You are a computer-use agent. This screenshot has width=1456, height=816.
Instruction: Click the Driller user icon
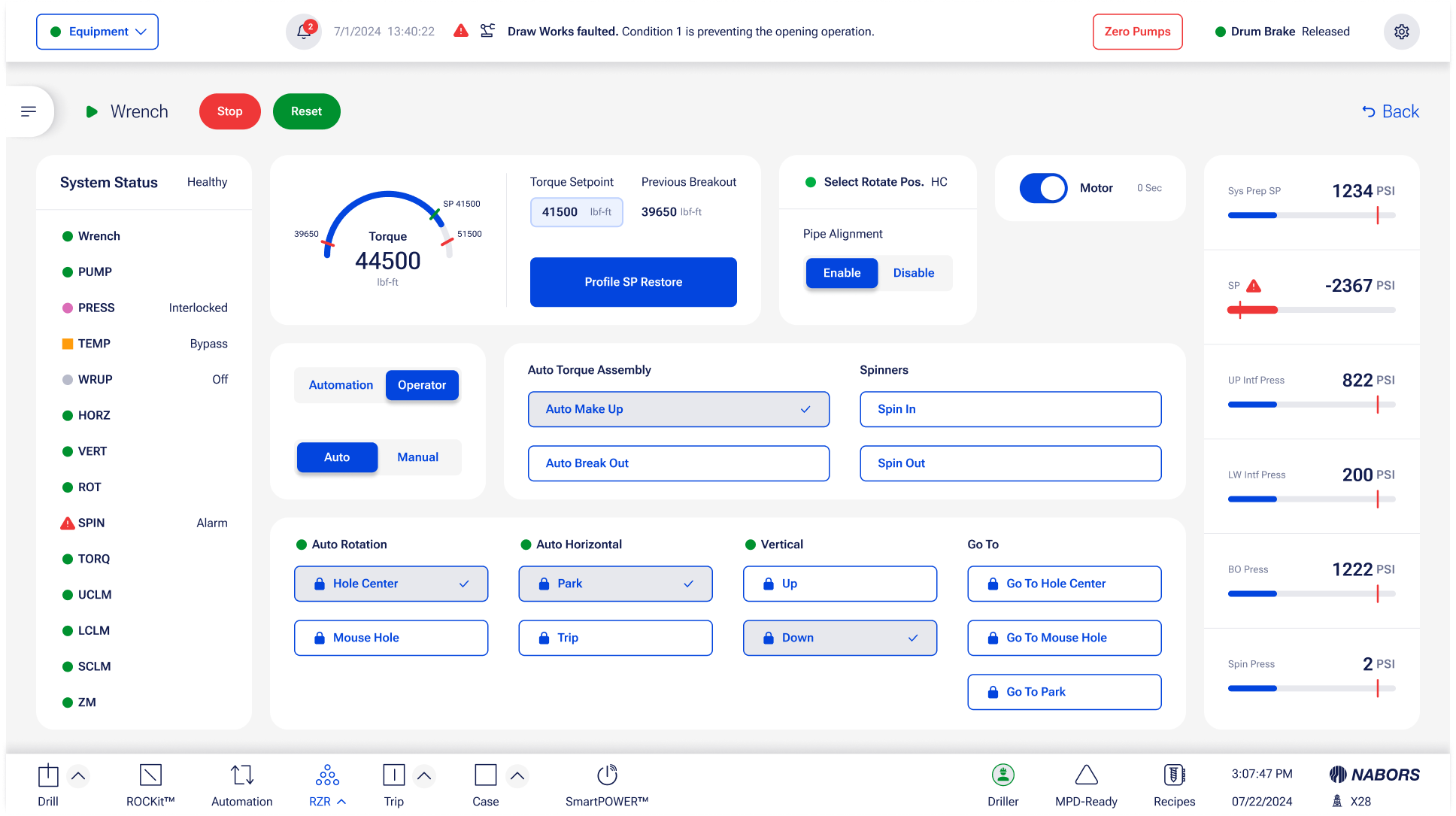click(x=1003, y=775)
